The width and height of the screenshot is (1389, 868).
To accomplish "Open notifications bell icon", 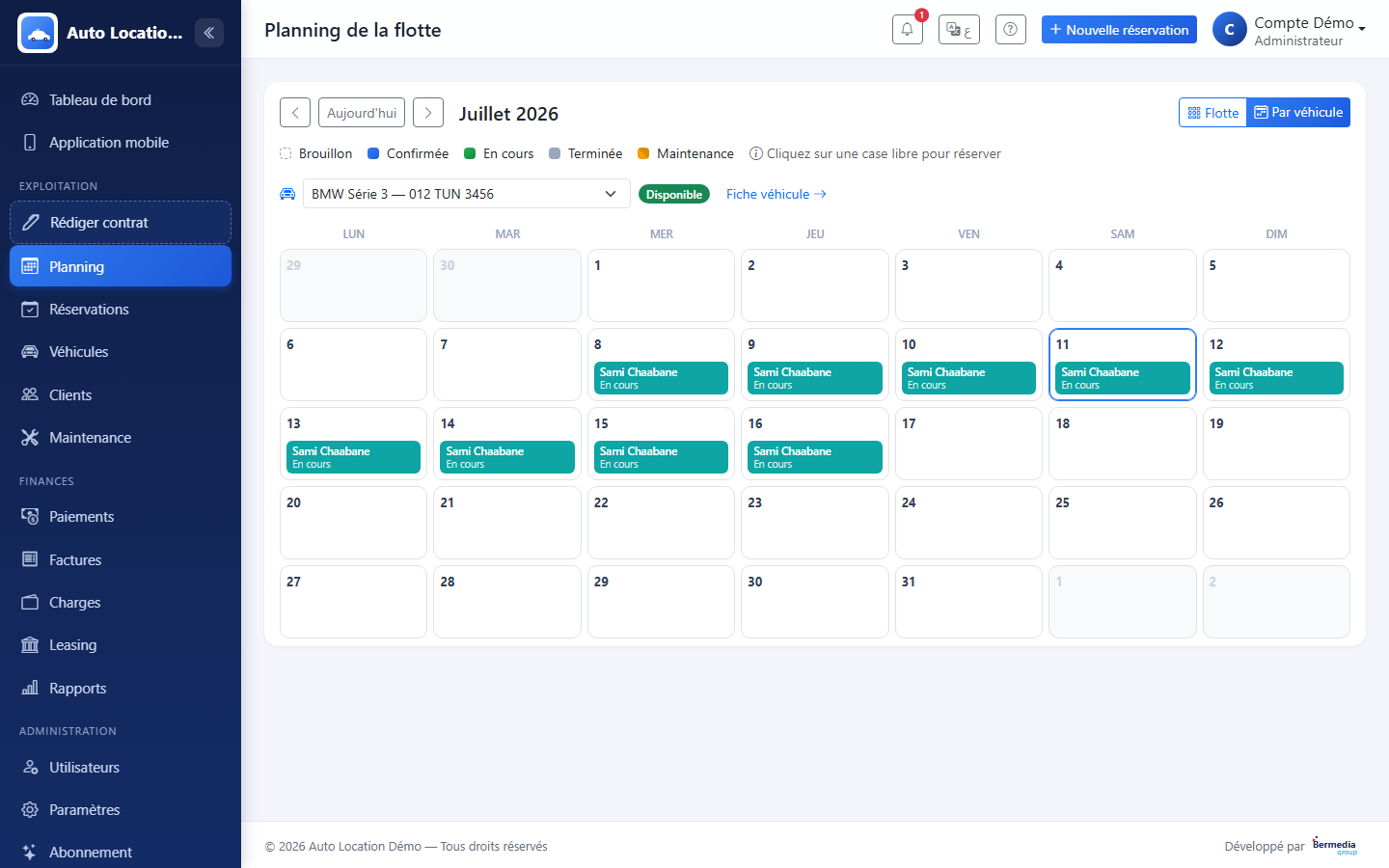I will pos(908,30).
